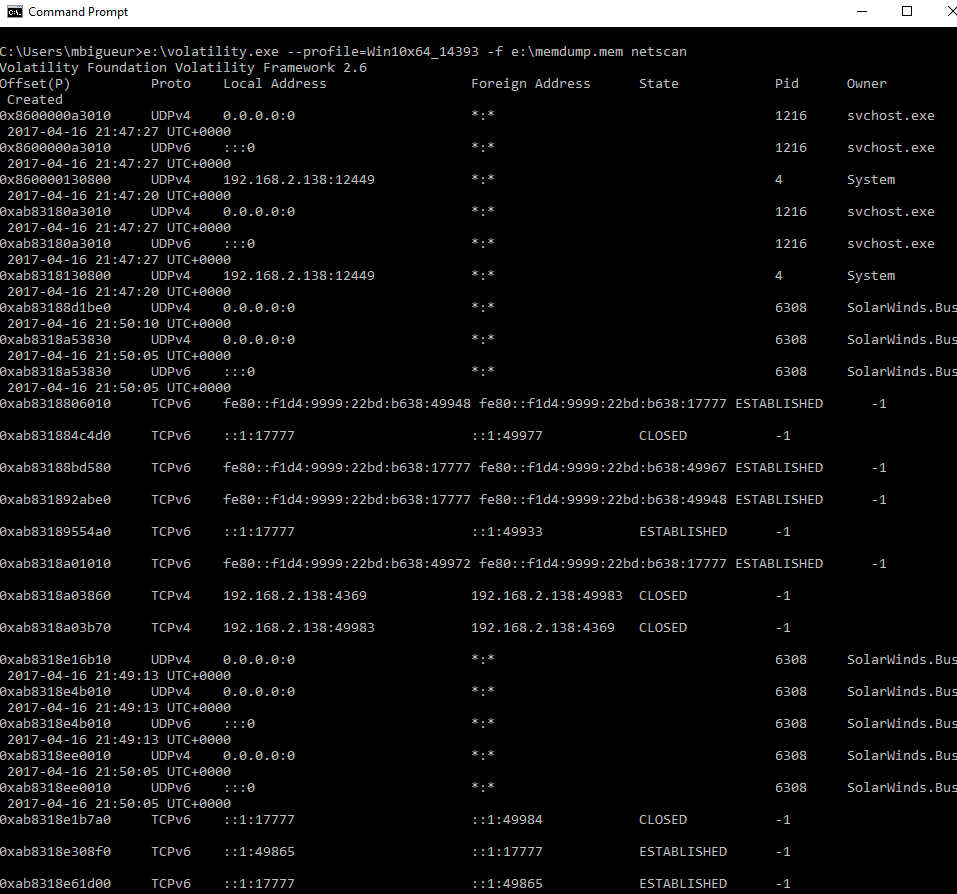Screen dimensions: 957x894
Task: Click the Volatility Framework 2.6 banner line
Action: (x=183, y=68)
